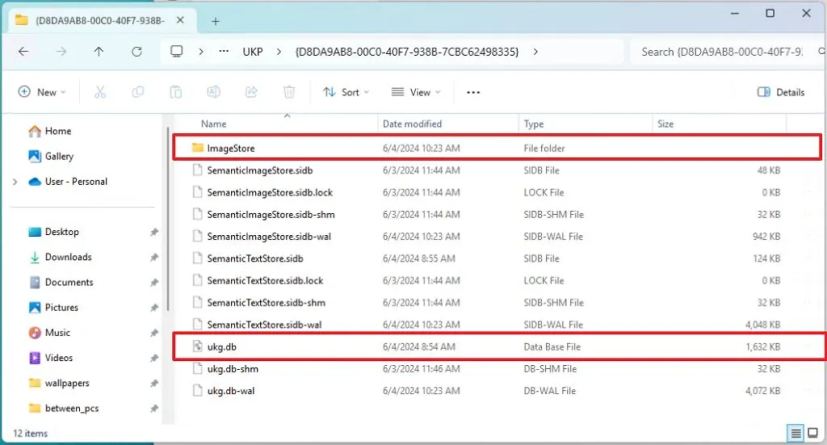The height and width of the screenshot is (445, 827).
Task: Click the Delete trash icon
Action: [x=289, y=92]
